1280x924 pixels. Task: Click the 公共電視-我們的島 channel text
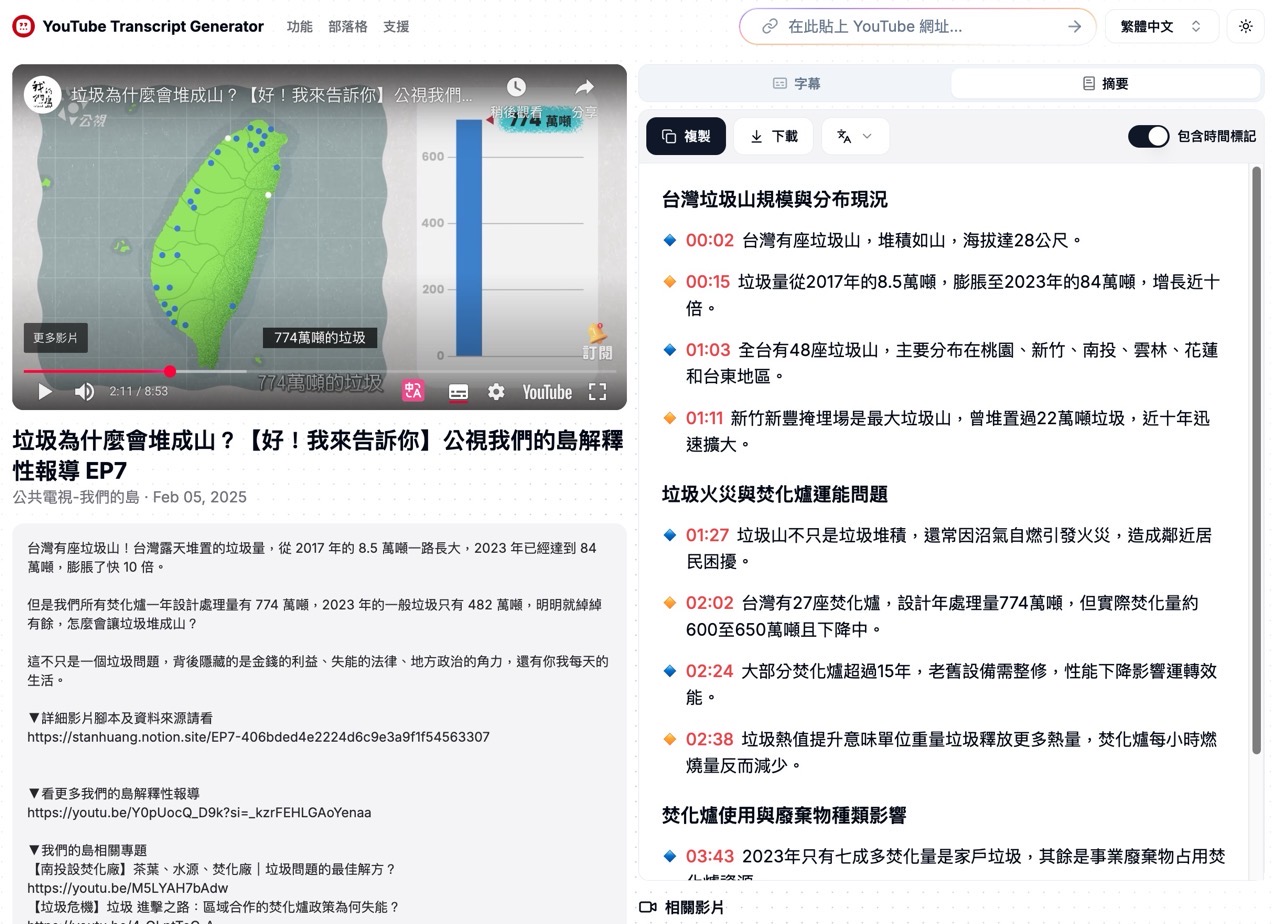[x=76, y=497]
